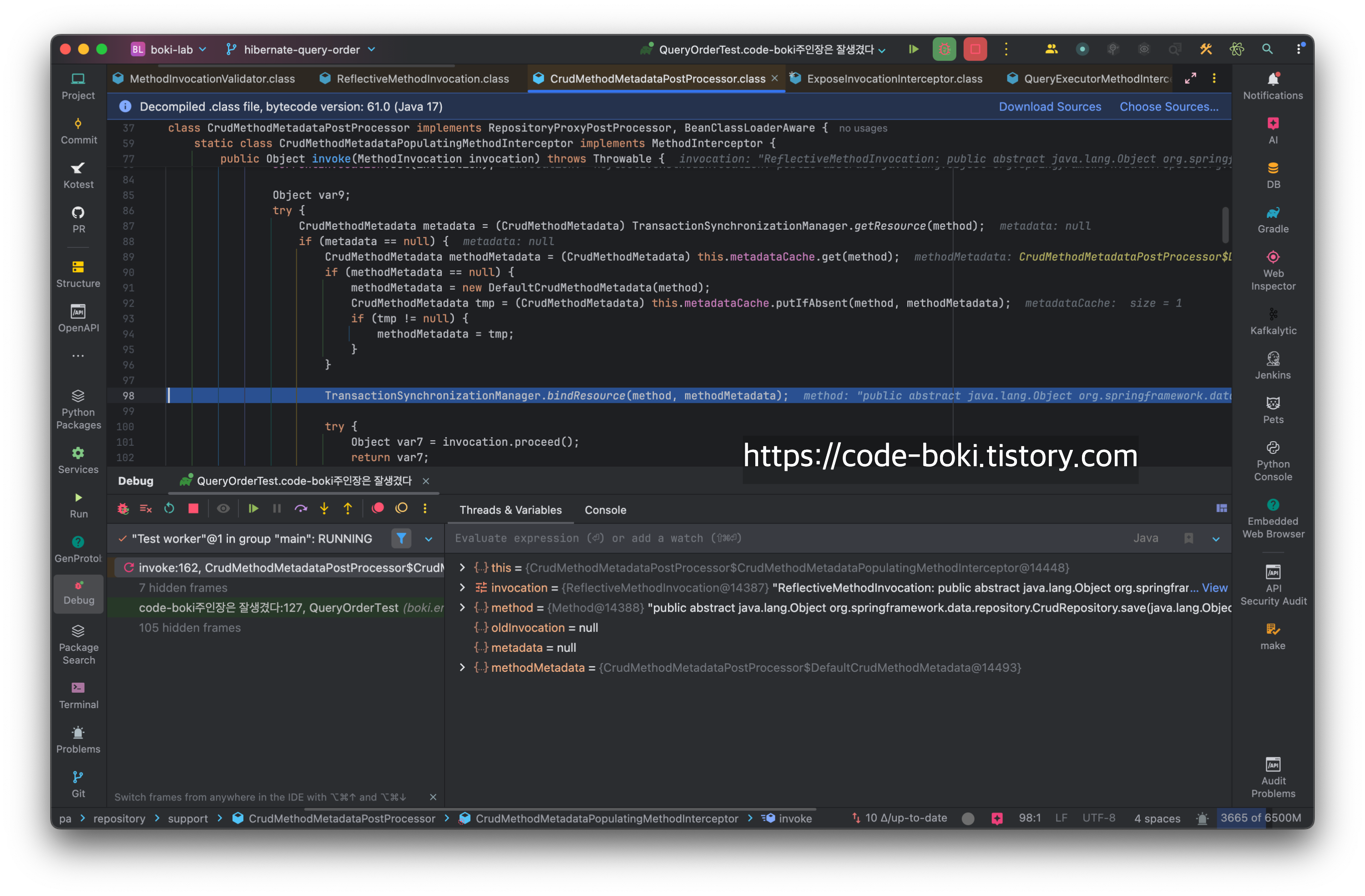Open ReflectiveMethodInvocation.class editor tab
Screen dimensions: 1365x896
(x=422, y=79)
